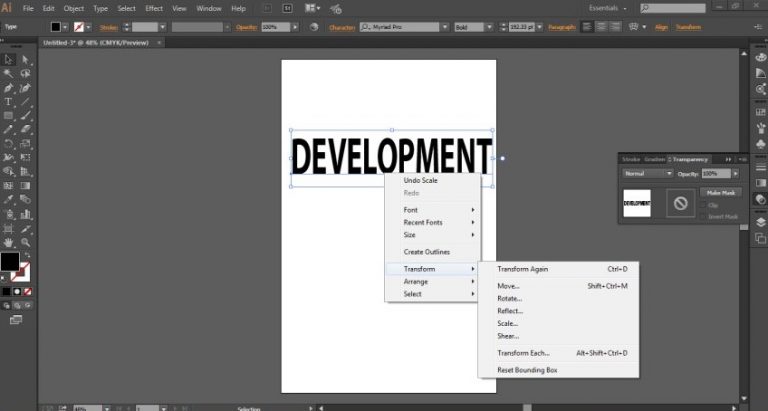Select the Magic Wand tool
Viewport: 768px width, 411px height.
point(8,73)
